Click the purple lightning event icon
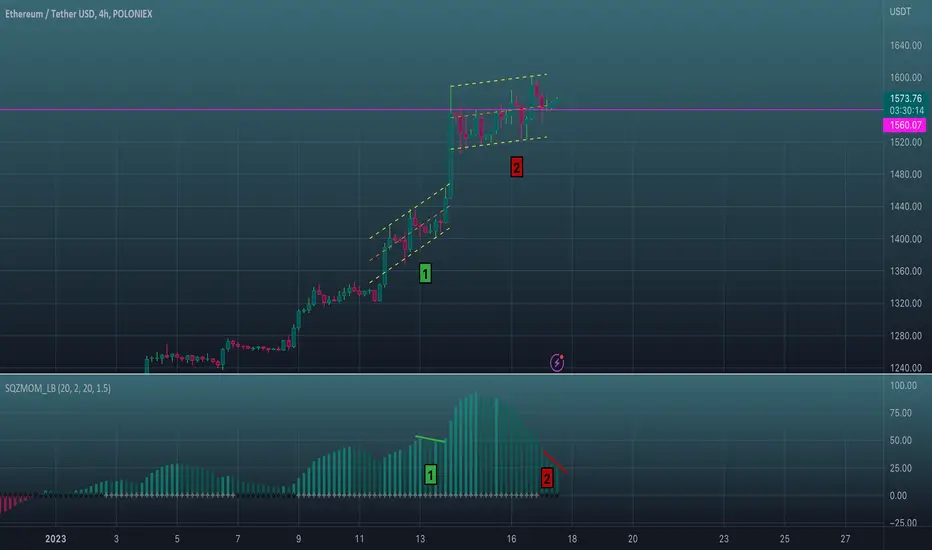The height and width of the screenshot is (550, 932). click(557, 362)
